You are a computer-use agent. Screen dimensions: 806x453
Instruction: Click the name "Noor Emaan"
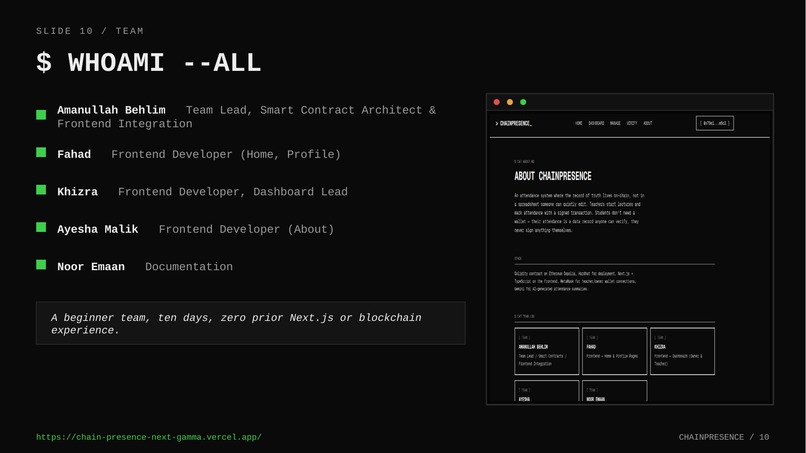91,267
